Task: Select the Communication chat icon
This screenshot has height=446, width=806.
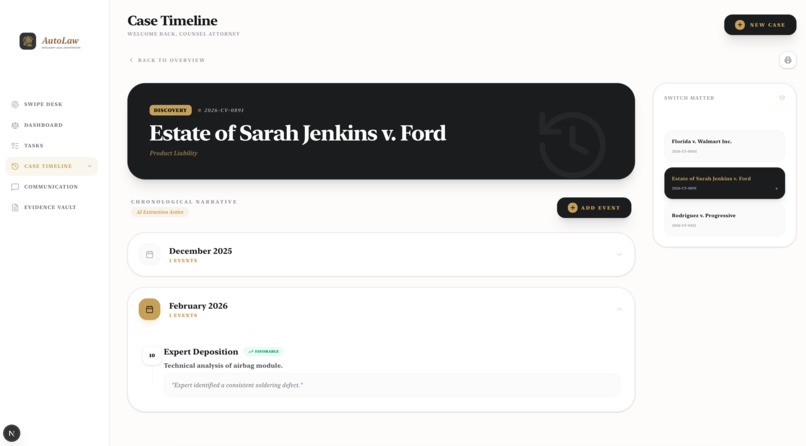Action: [x=15, y=187]
